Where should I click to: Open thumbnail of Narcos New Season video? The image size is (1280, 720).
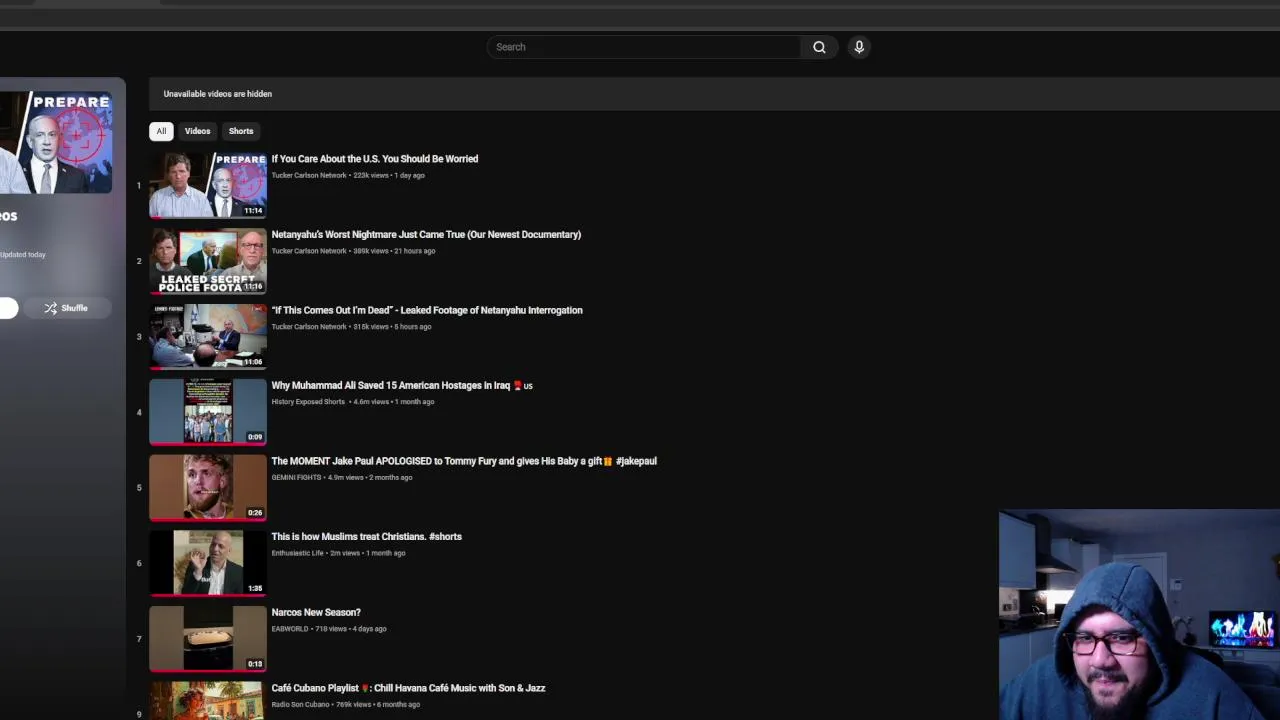(x=208, y=639)
